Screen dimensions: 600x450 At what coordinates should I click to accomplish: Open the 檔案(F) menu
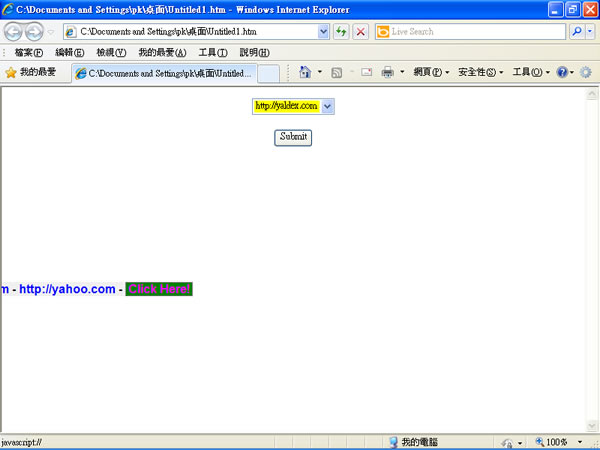pos(29,52)
